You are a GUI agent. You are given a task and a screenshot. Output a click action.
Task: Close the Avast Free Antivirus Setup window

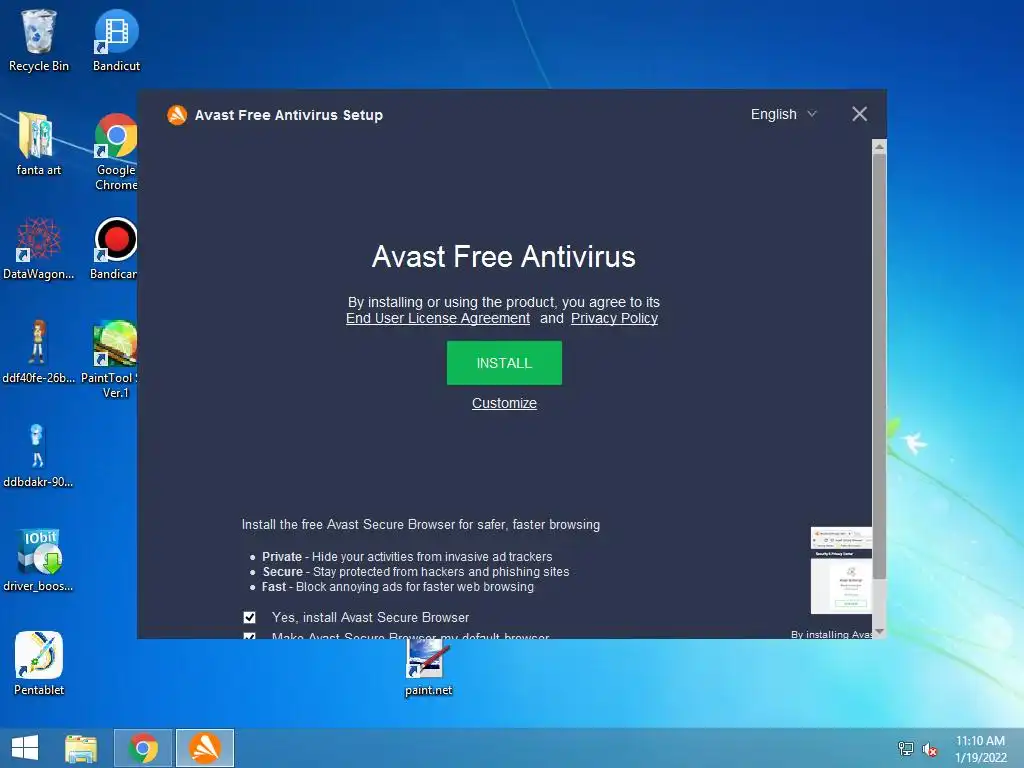(859, 114)
